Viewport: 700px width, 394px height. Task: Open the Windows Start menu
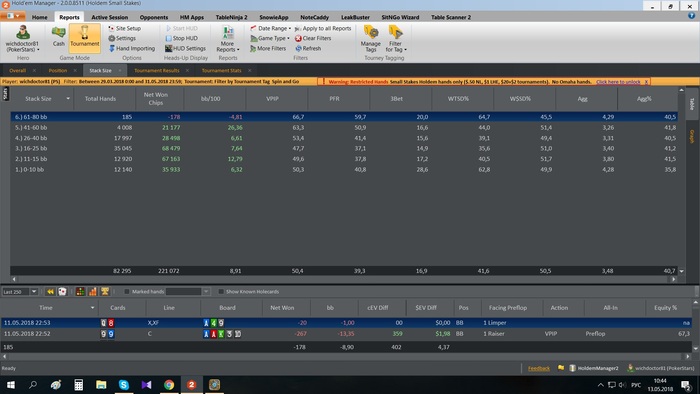click(x=10, y=385)
